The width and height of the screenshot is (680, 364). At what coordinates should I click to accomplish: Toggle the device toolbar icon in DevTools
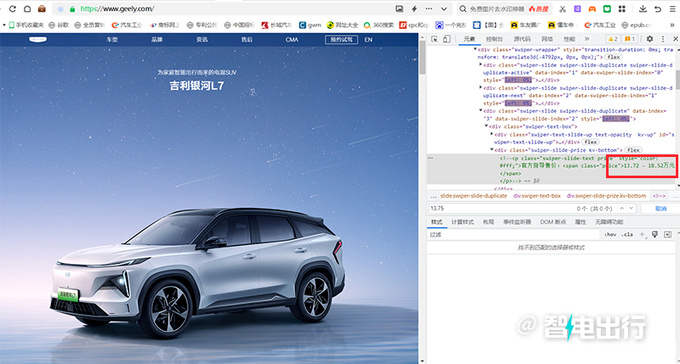coord(447,39)
